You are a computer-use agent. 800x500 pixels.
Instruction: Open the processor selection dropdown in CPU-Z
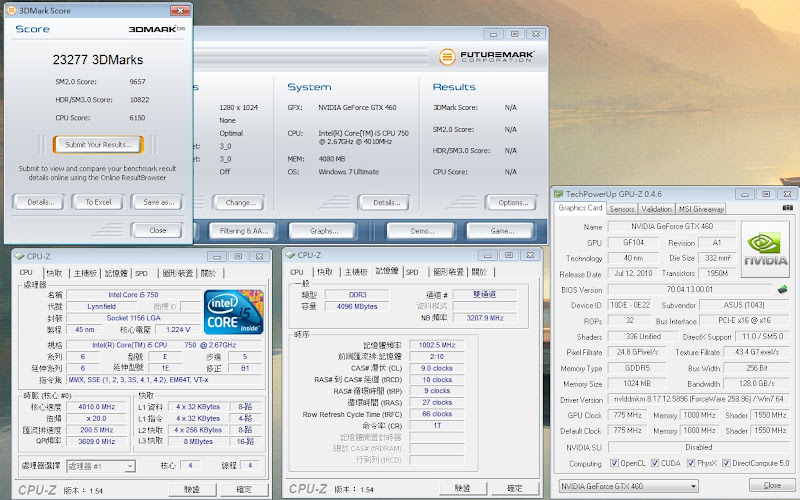click(x=101, y=466)
